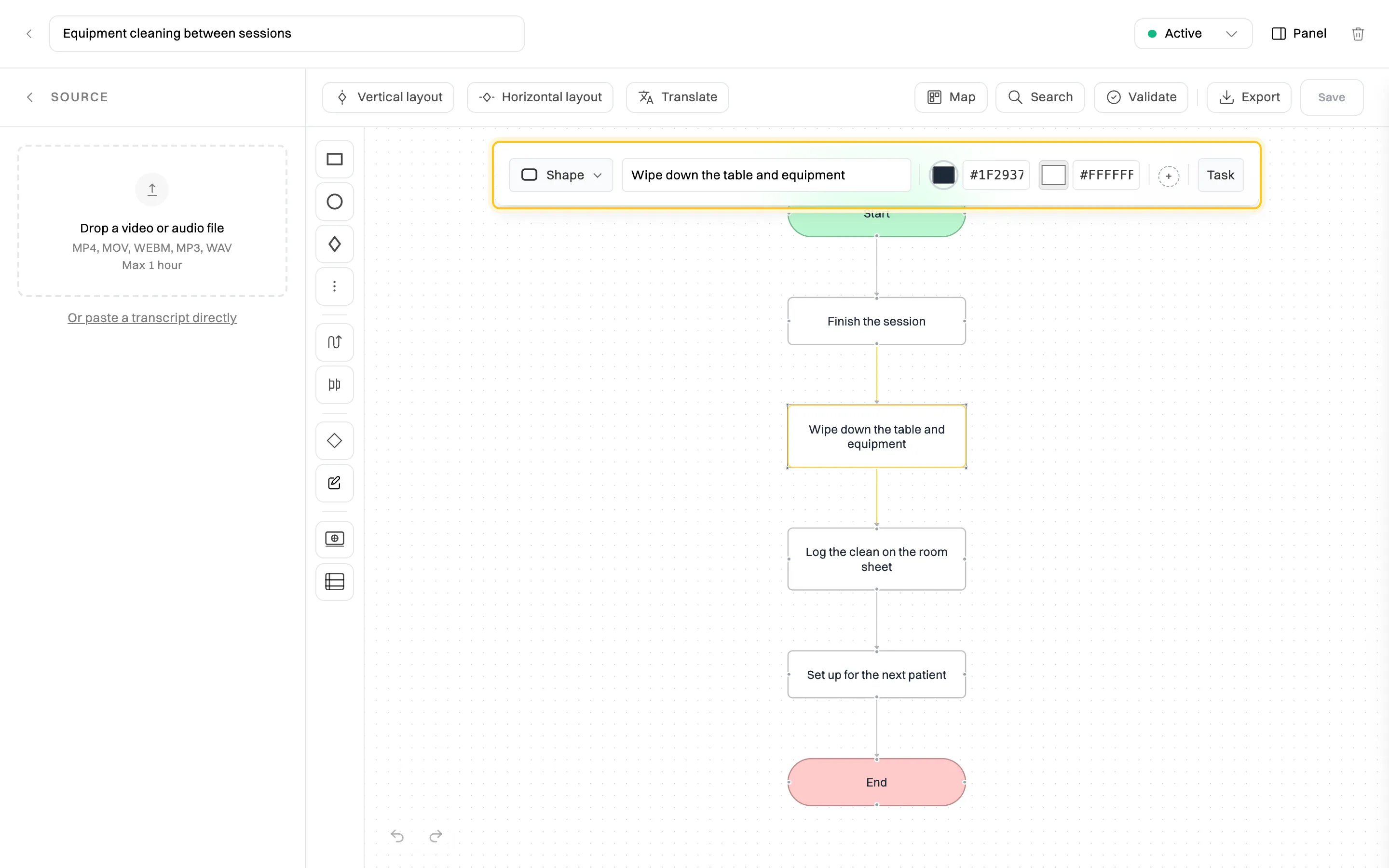
Task: Click the dashed add-plus circle icon
Action: pyautogui.click(x=1169, y=176)
